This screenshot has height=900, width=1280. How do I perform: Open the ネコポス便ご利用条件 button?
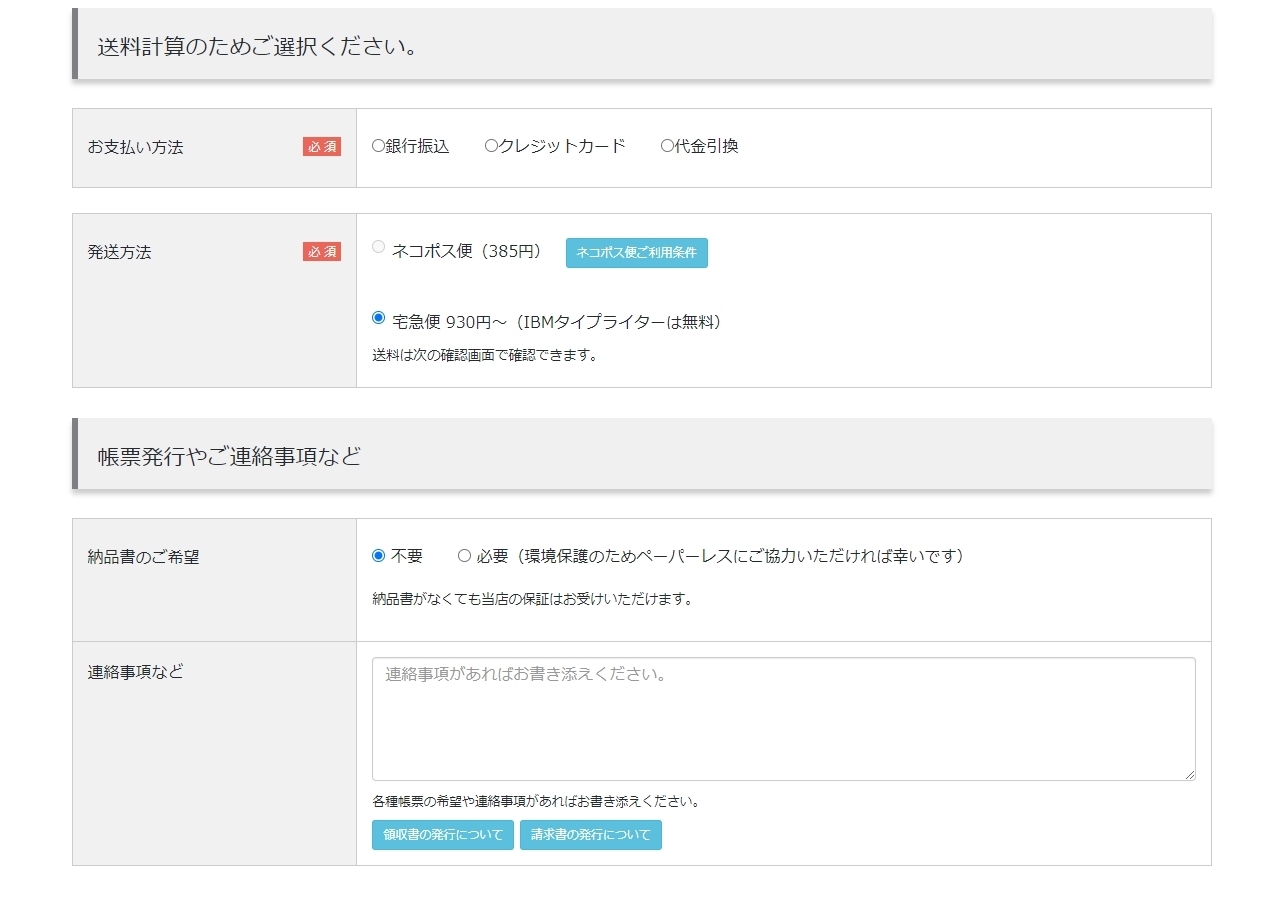[636, 253]
